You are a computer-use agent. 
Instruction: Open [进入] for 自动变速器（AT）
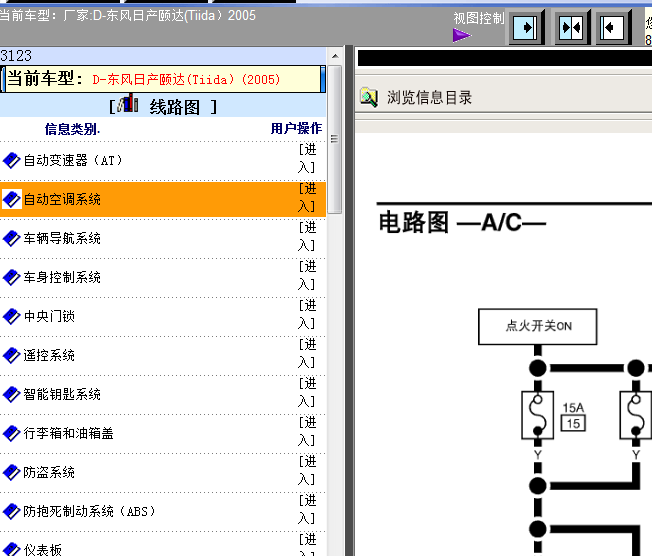click(307, 158)
